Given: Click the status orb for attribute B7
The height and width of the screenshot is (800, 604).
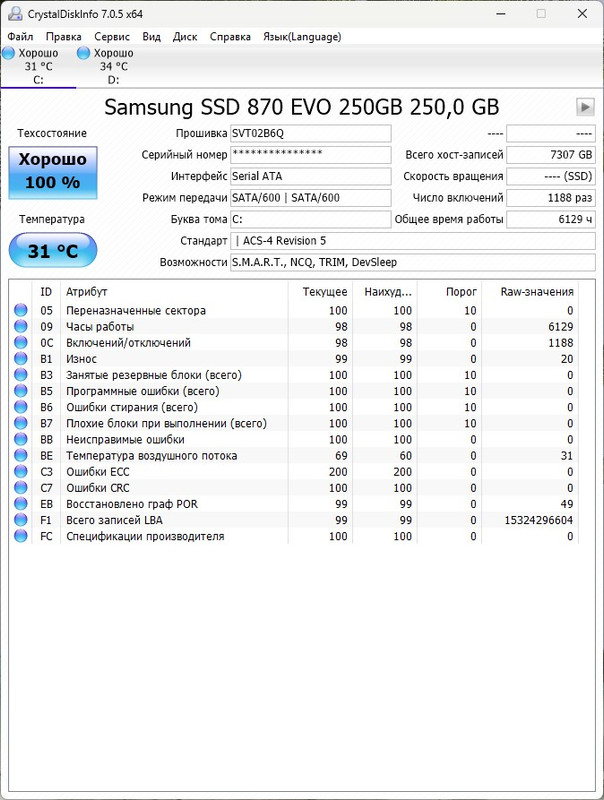Looking at the screenshot, I should coord(20,423).
